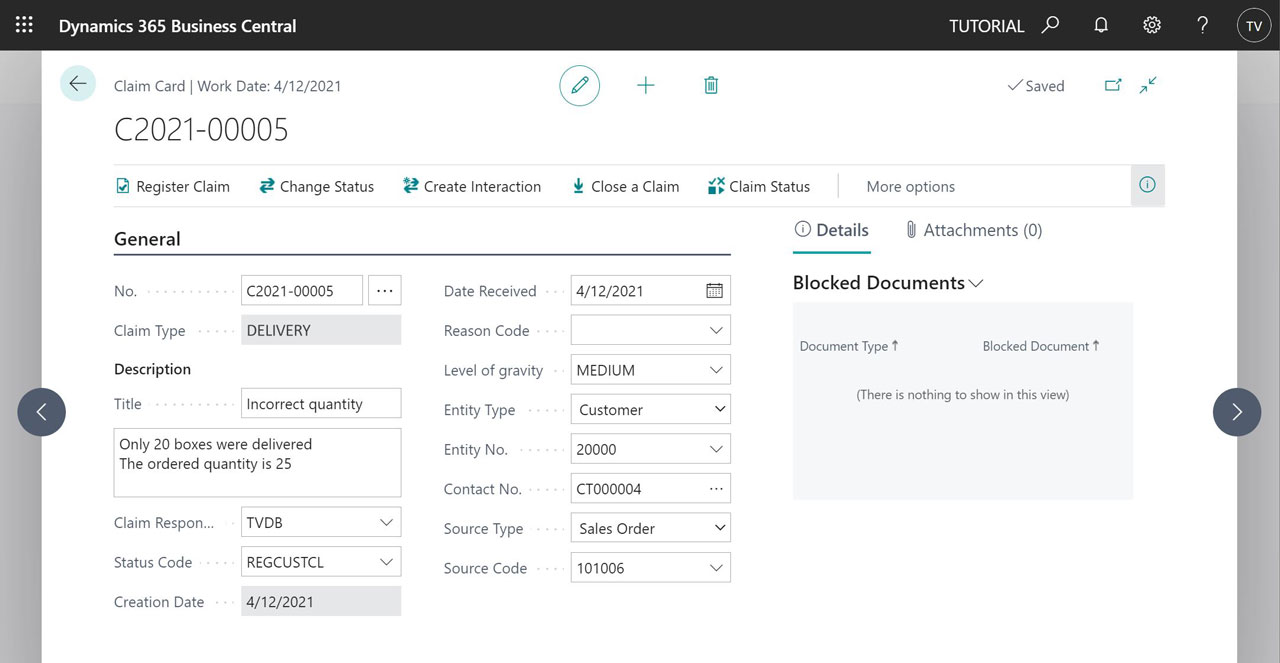Screen dimensions: 1280x663
Task: Switch to the Attachments (0) tab
Action: click(973, 230)
